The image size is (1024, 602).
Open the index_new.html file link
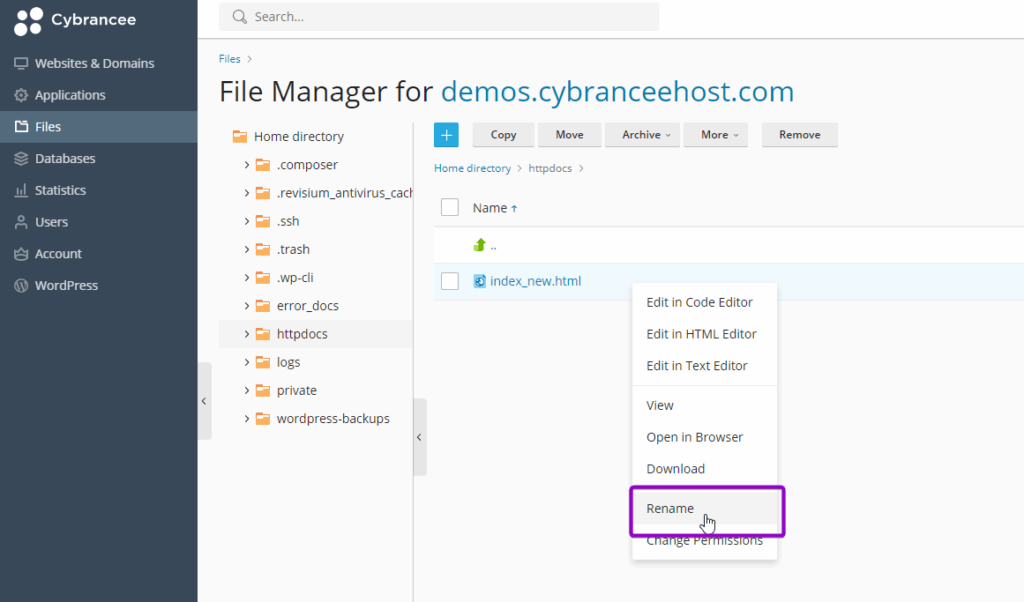point(536,281)
